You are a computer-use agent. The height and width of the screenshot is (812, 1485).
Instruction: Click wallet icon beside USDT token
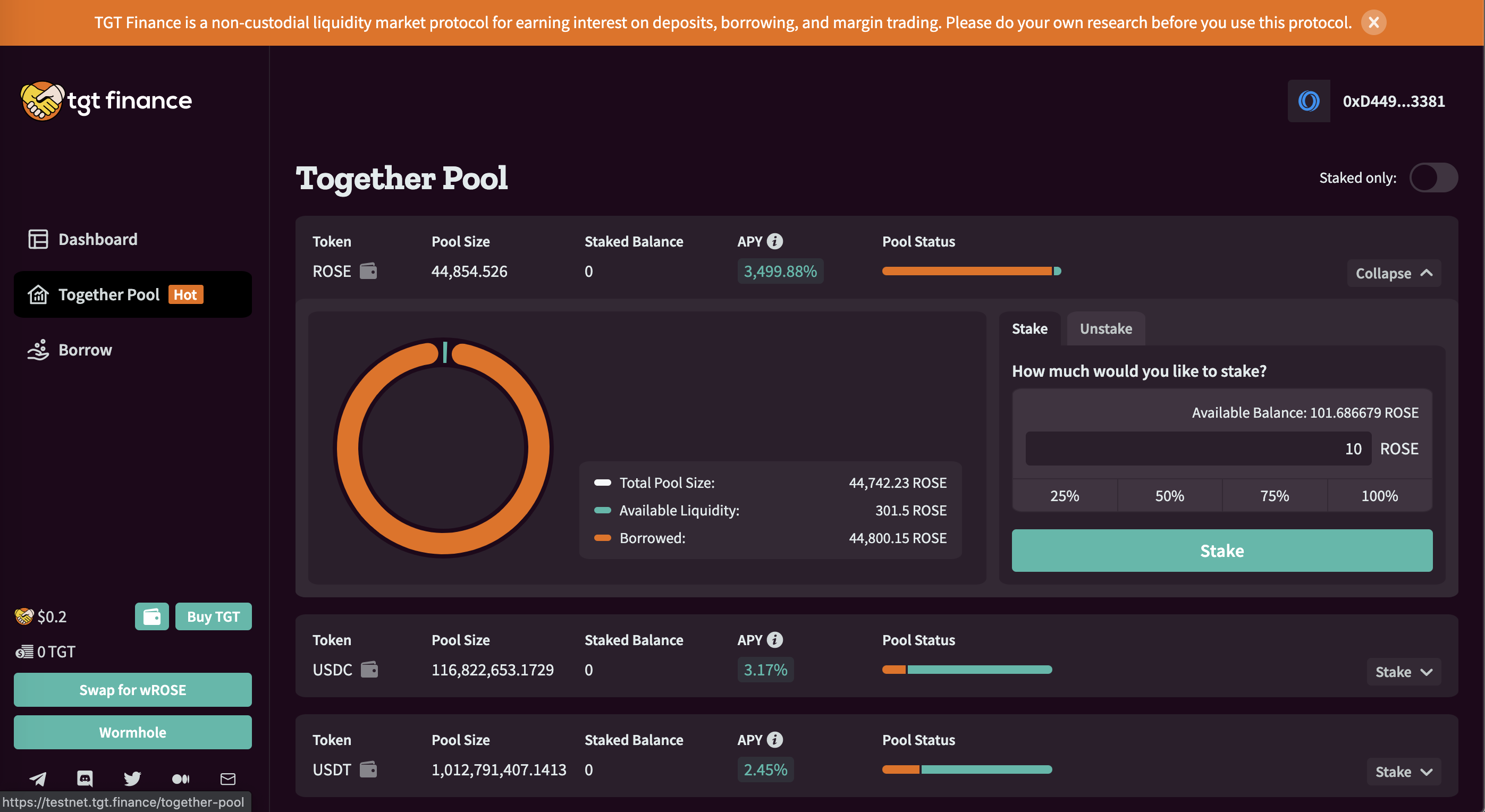(x=368, y=769)
